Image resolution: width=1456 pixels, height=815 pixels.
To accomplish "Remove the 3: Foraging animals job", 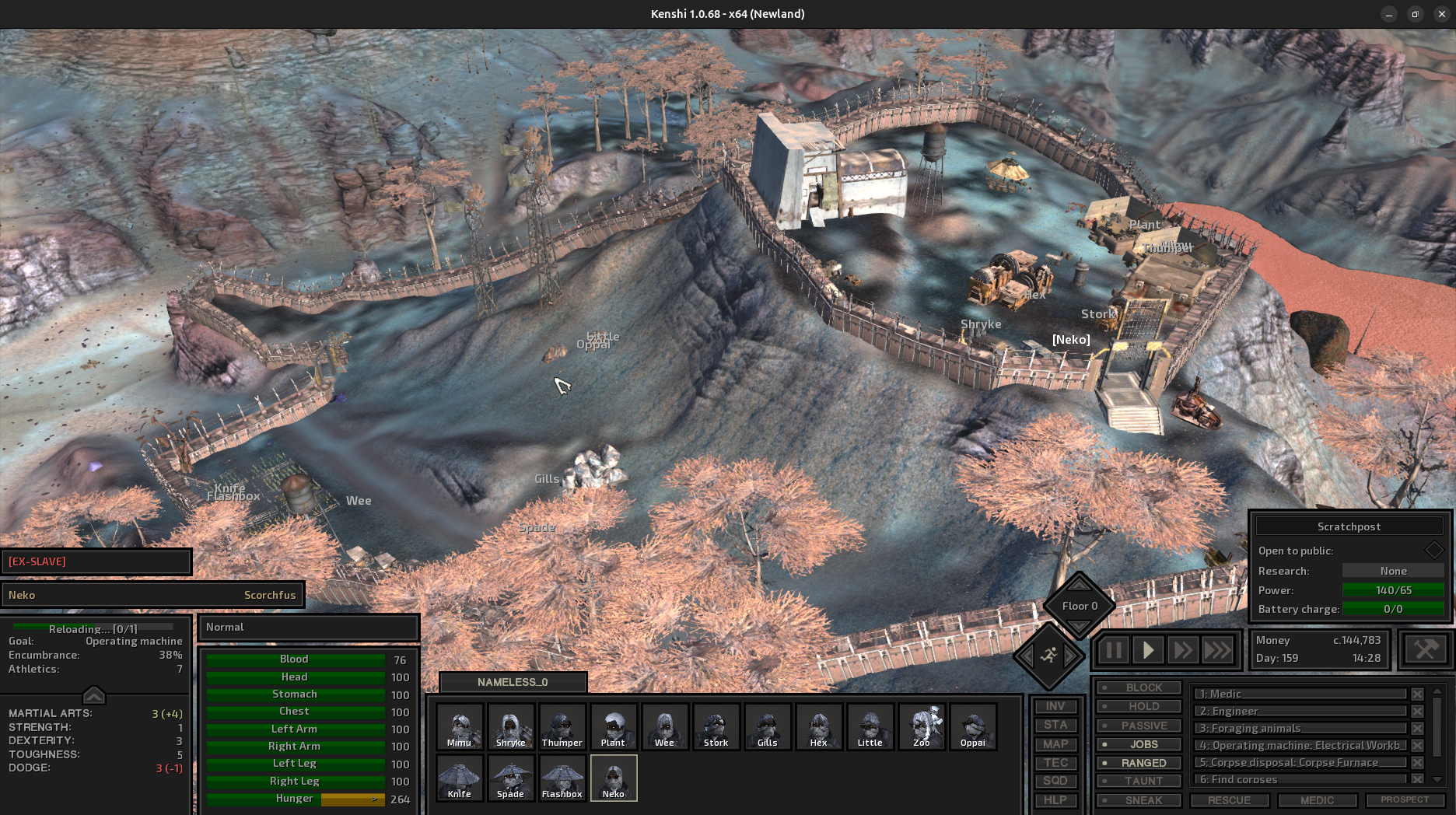I will (x=1417, y=728).
